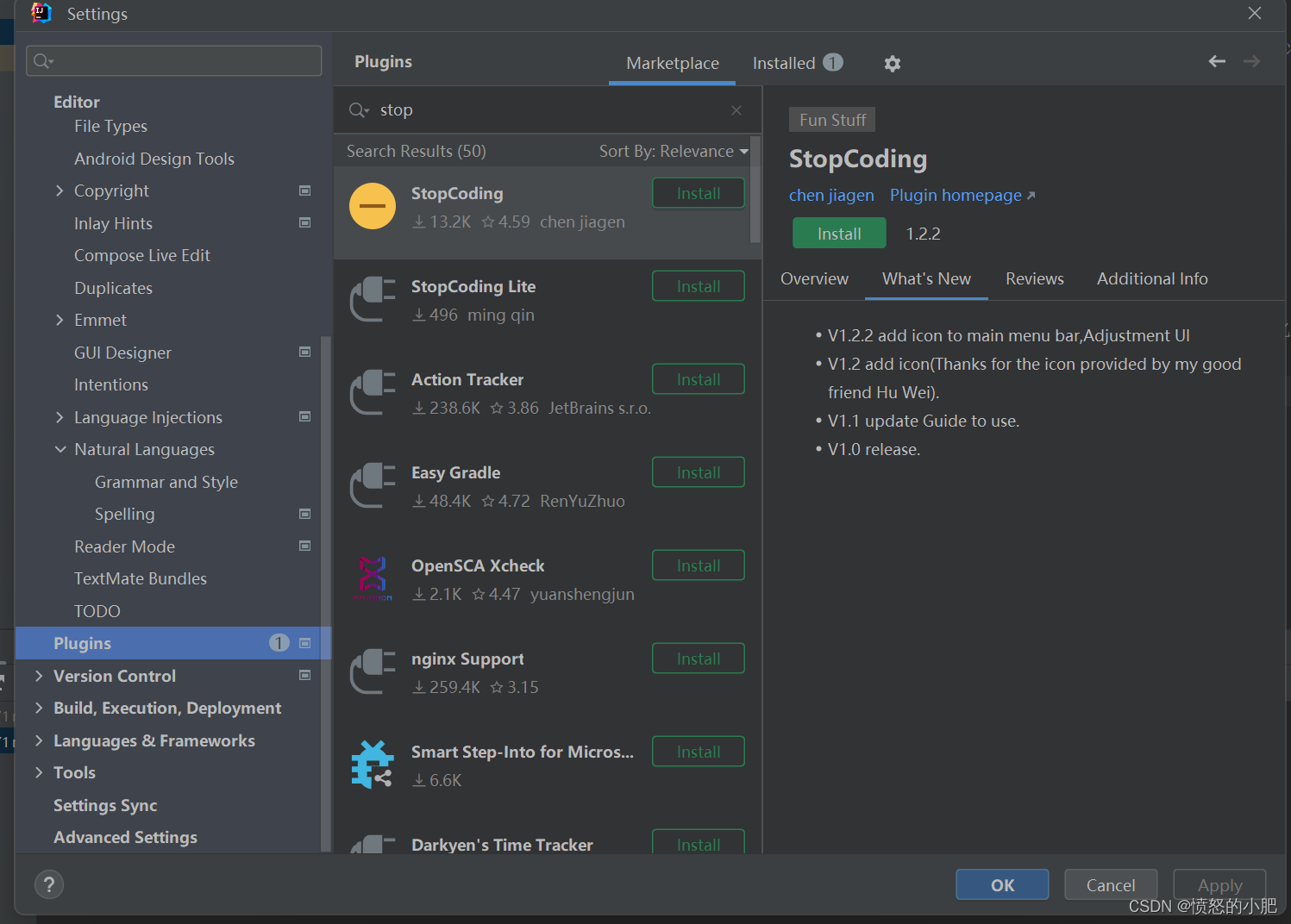Viewport: 1291px width, 924px height.
Task: Click the green Install button in details
Action: (839, 234)
